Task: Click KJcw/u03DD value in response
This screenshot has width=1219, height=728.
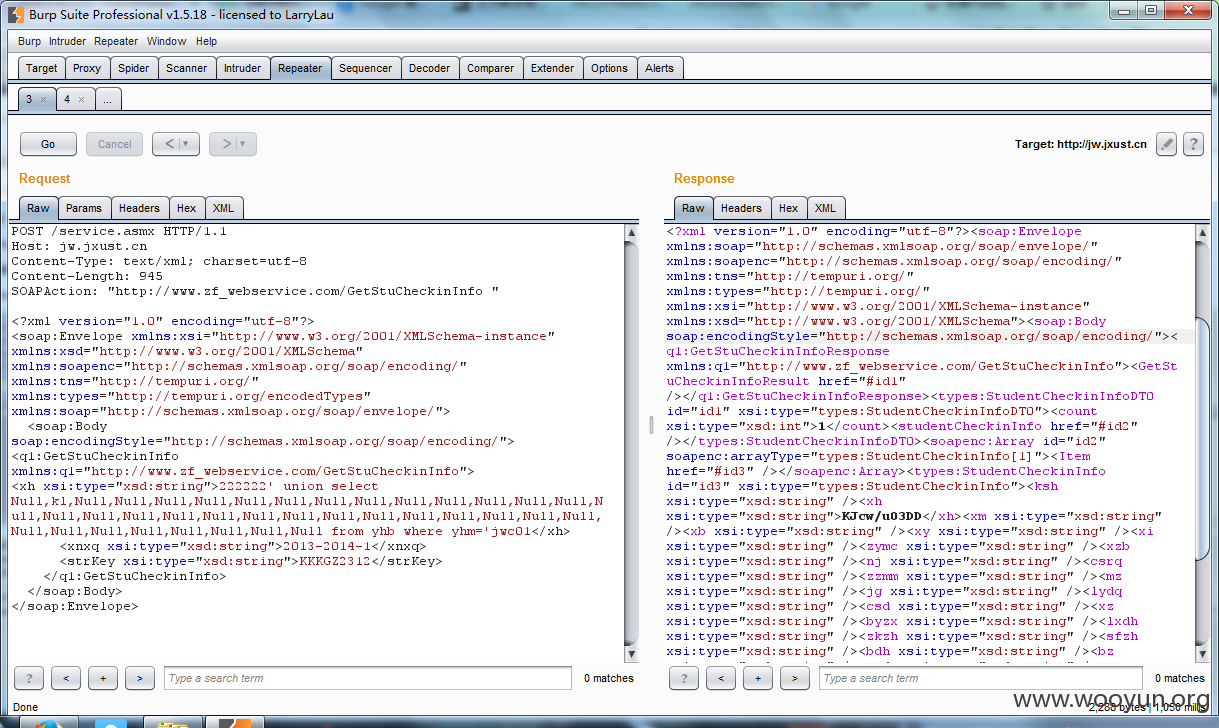Action: click(x=881, y=516)
